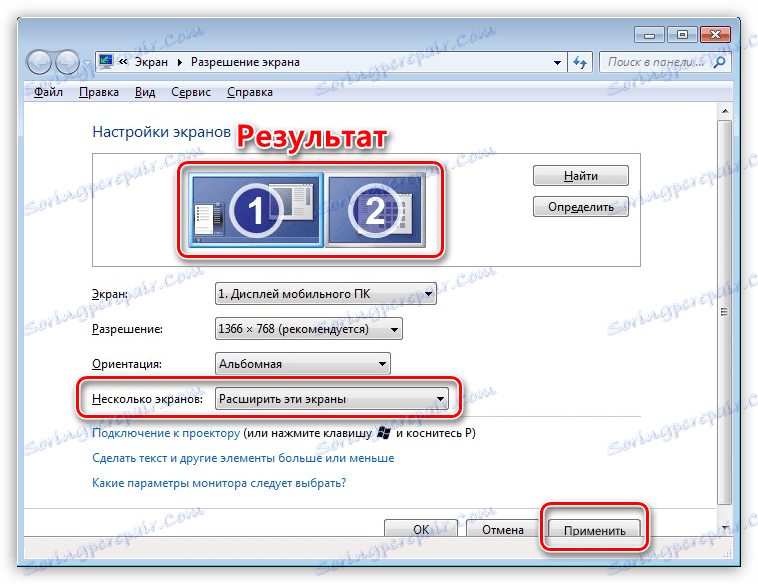The width and height of the screenshot is (758, 584).
Task: Select monitor 2 thumbnail
Action: click(376, 210)
